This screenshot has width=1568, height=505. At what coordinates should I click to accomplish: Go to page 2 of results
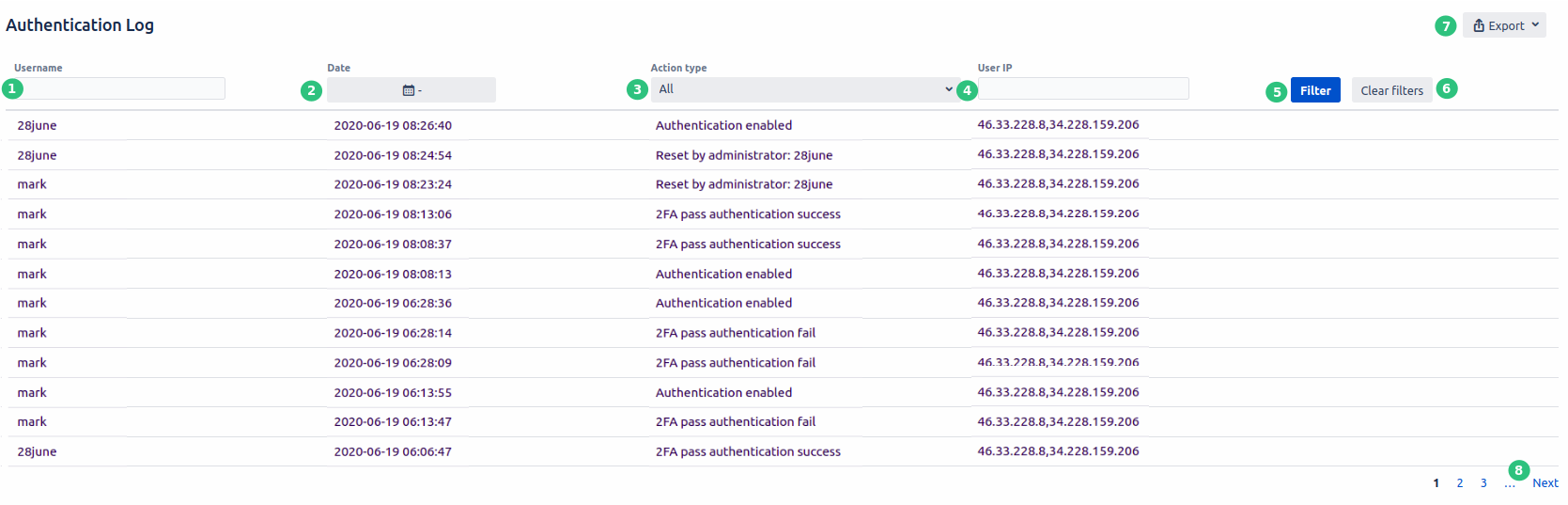click(x=1460, y=483)
